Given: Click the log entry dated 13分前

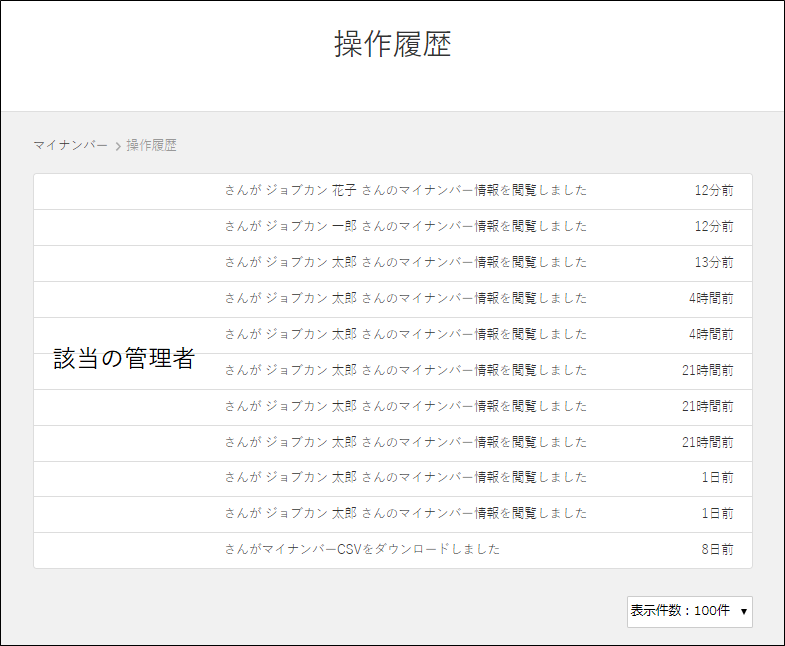Looking at the screenshot, I should (405, 262).
